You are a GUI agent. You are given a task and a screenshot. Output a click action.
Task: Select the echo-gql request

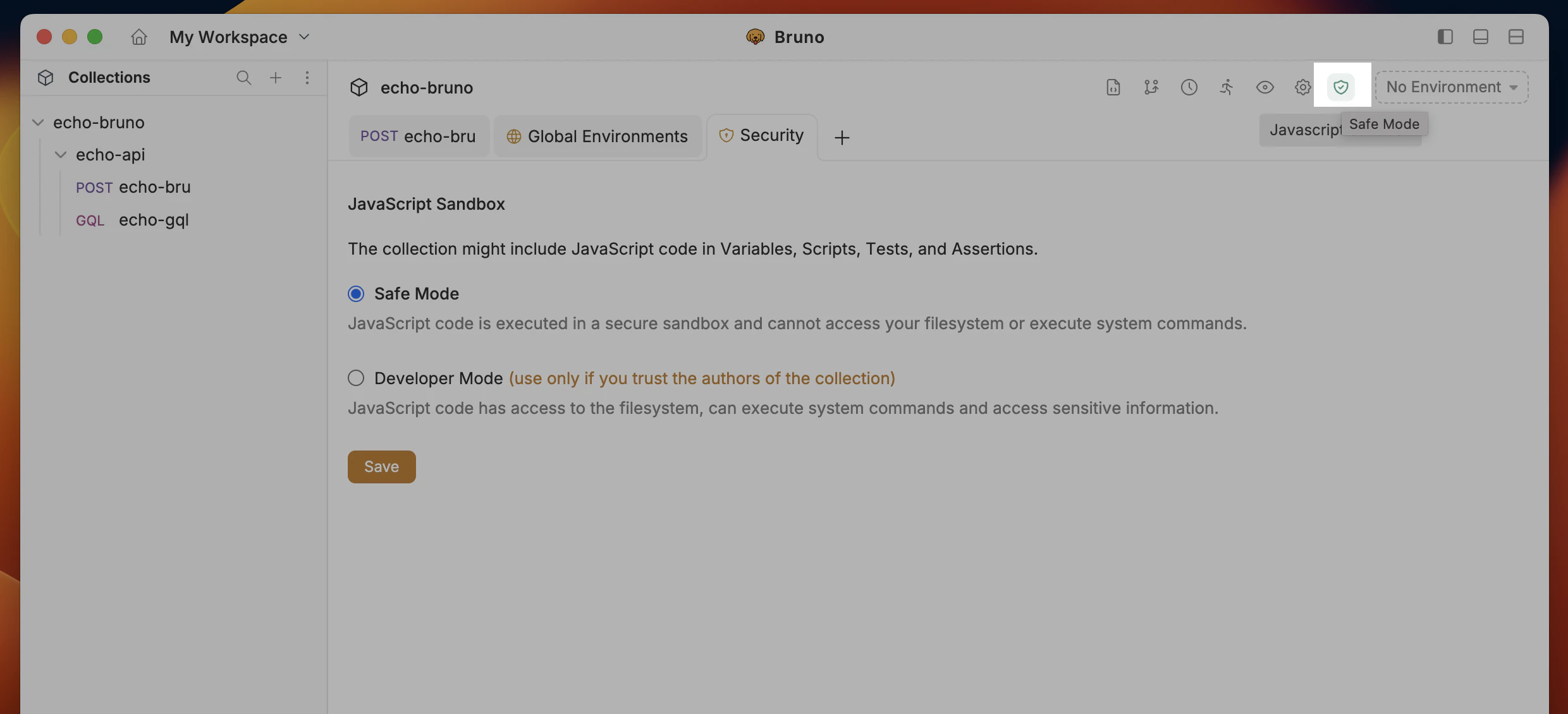[154, 220]
